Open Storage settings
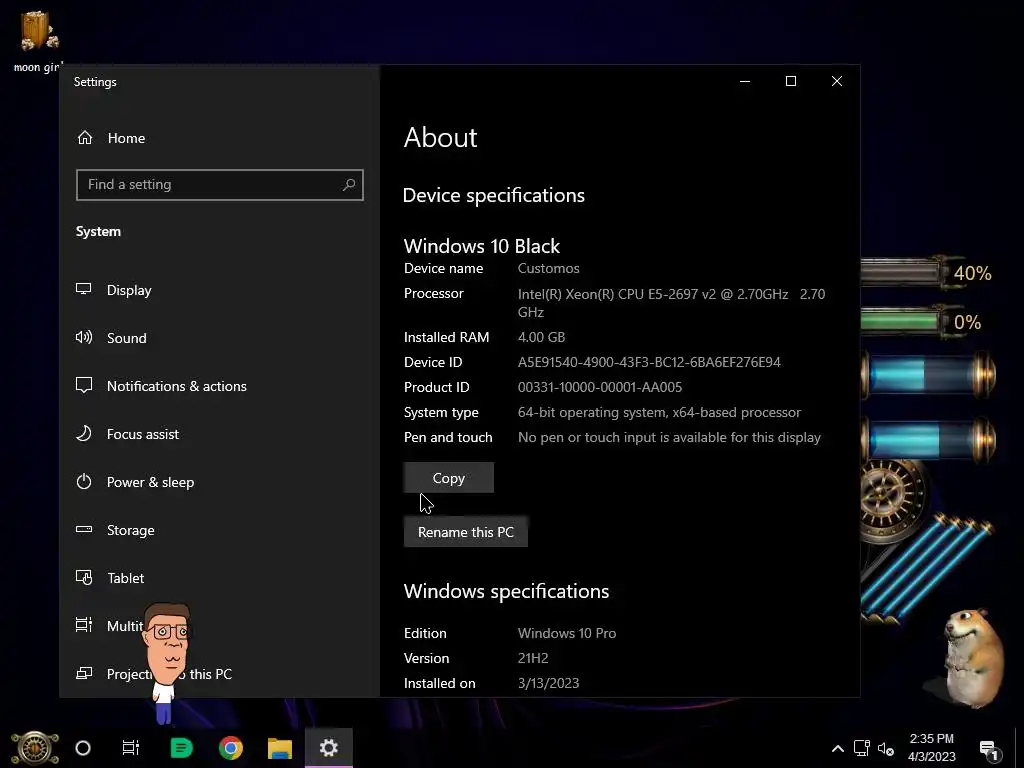The width and height of the screenshot is (1024, 768). point(131,530)
